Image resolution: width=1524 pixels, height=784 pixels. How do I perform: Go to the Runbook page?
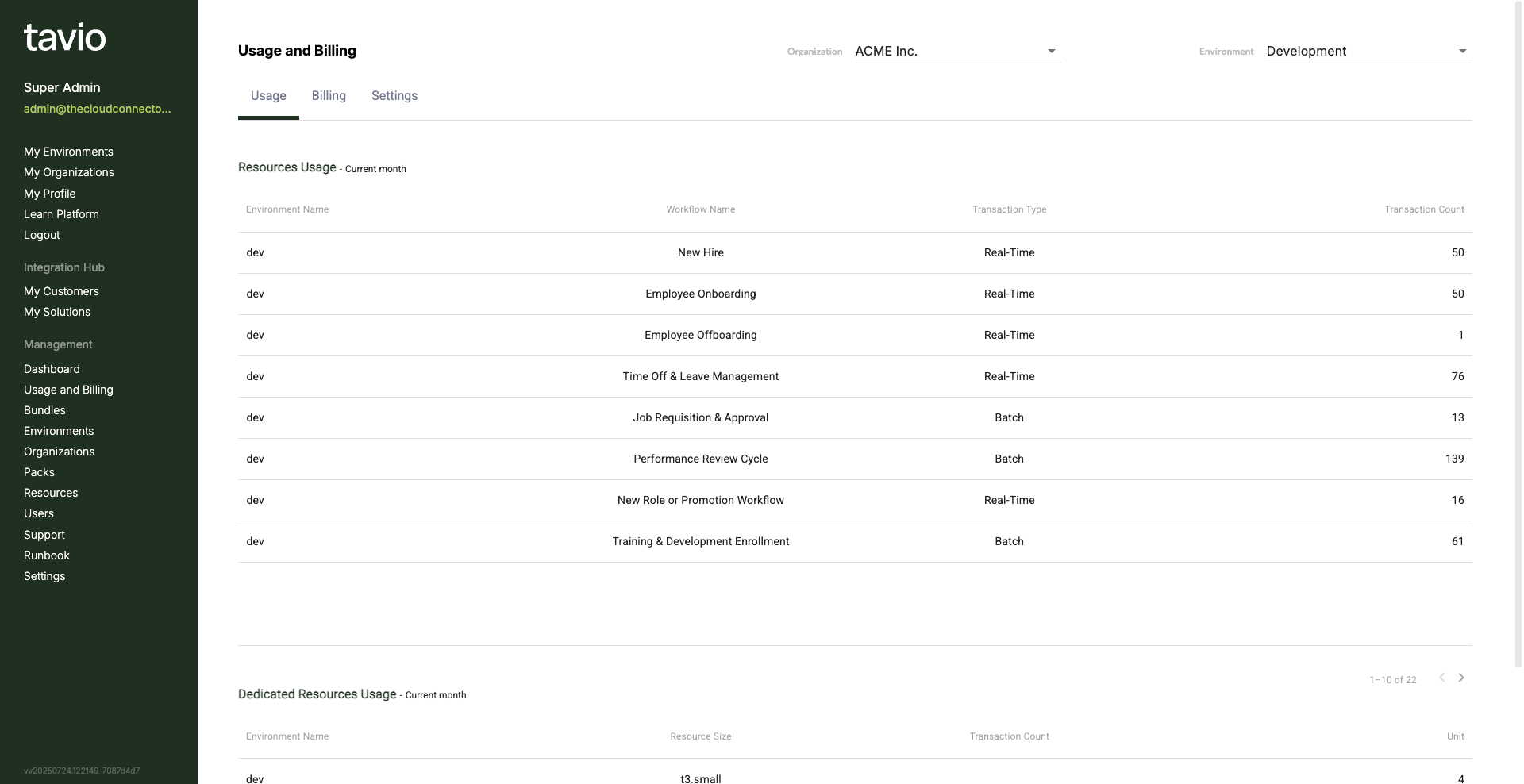pos(47,555)
